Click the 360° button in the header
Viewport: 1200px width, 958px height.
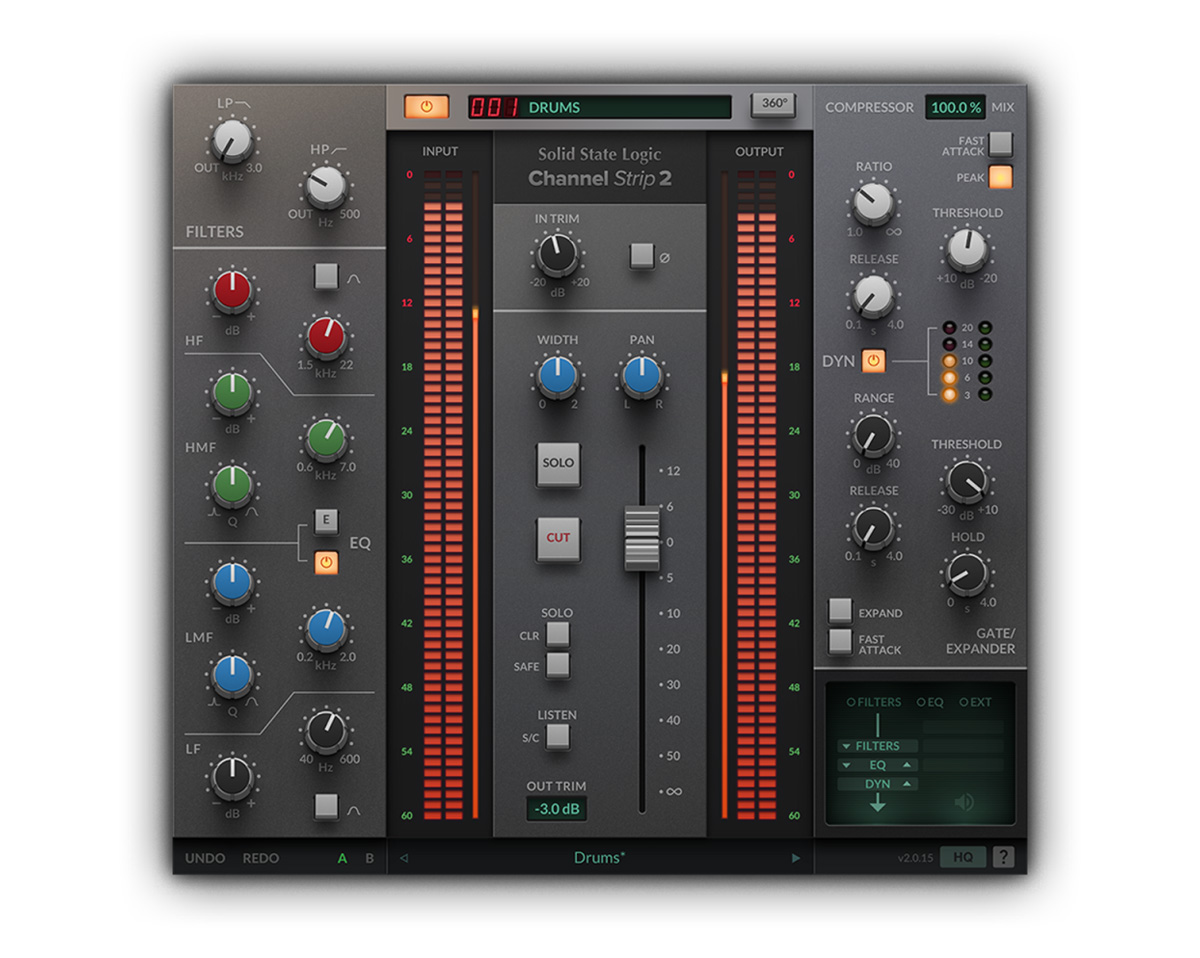pos(771,107)
